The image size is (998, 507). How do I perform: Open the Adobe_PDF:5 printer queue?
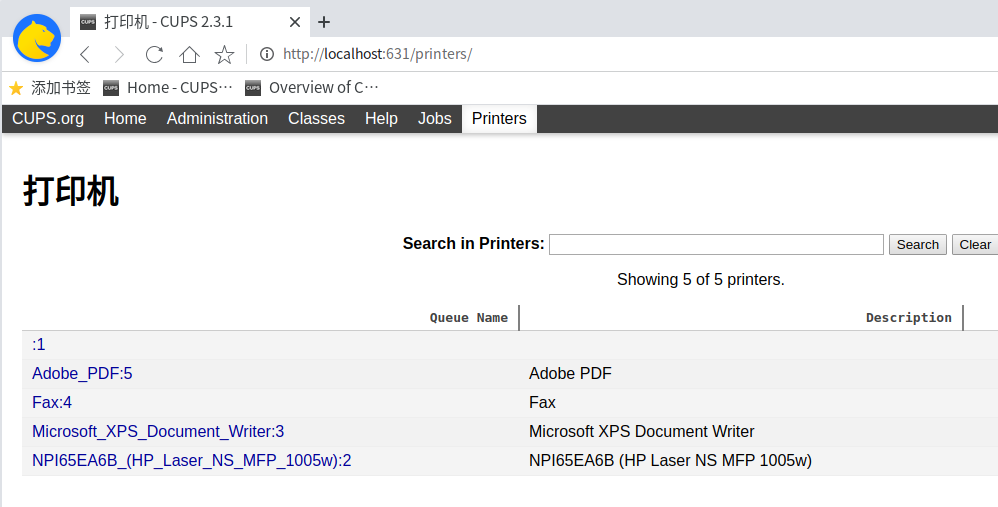[82, 374]
